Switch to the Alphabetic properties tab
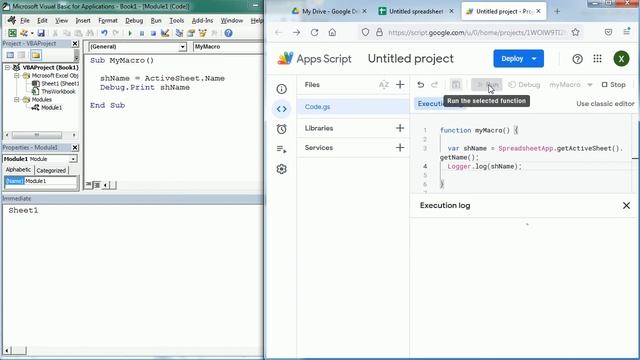Screen dimensions: 640x360 (18, 170)
